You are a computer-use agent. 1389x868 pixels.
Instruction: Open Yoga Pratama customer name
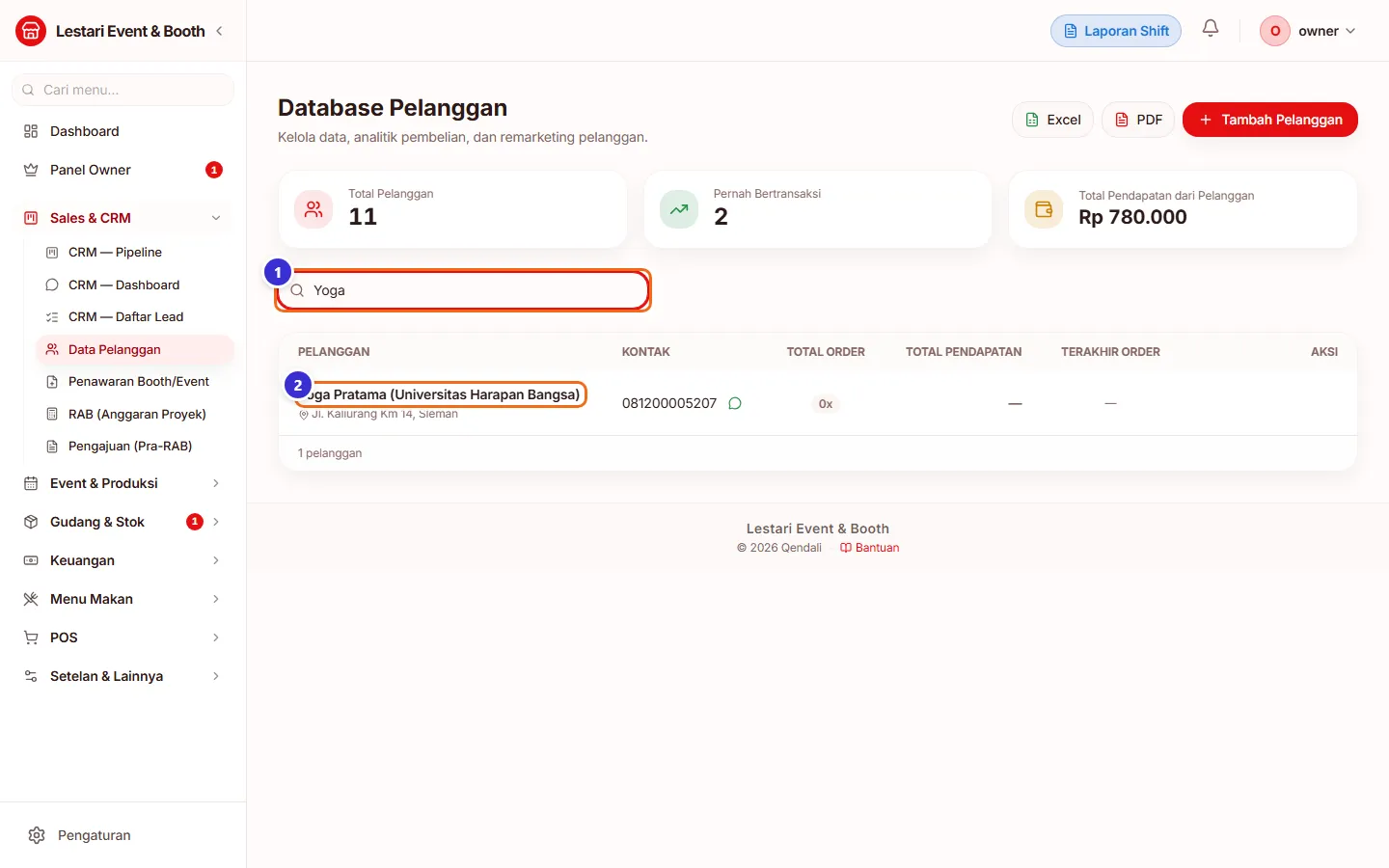coord(439,394)
